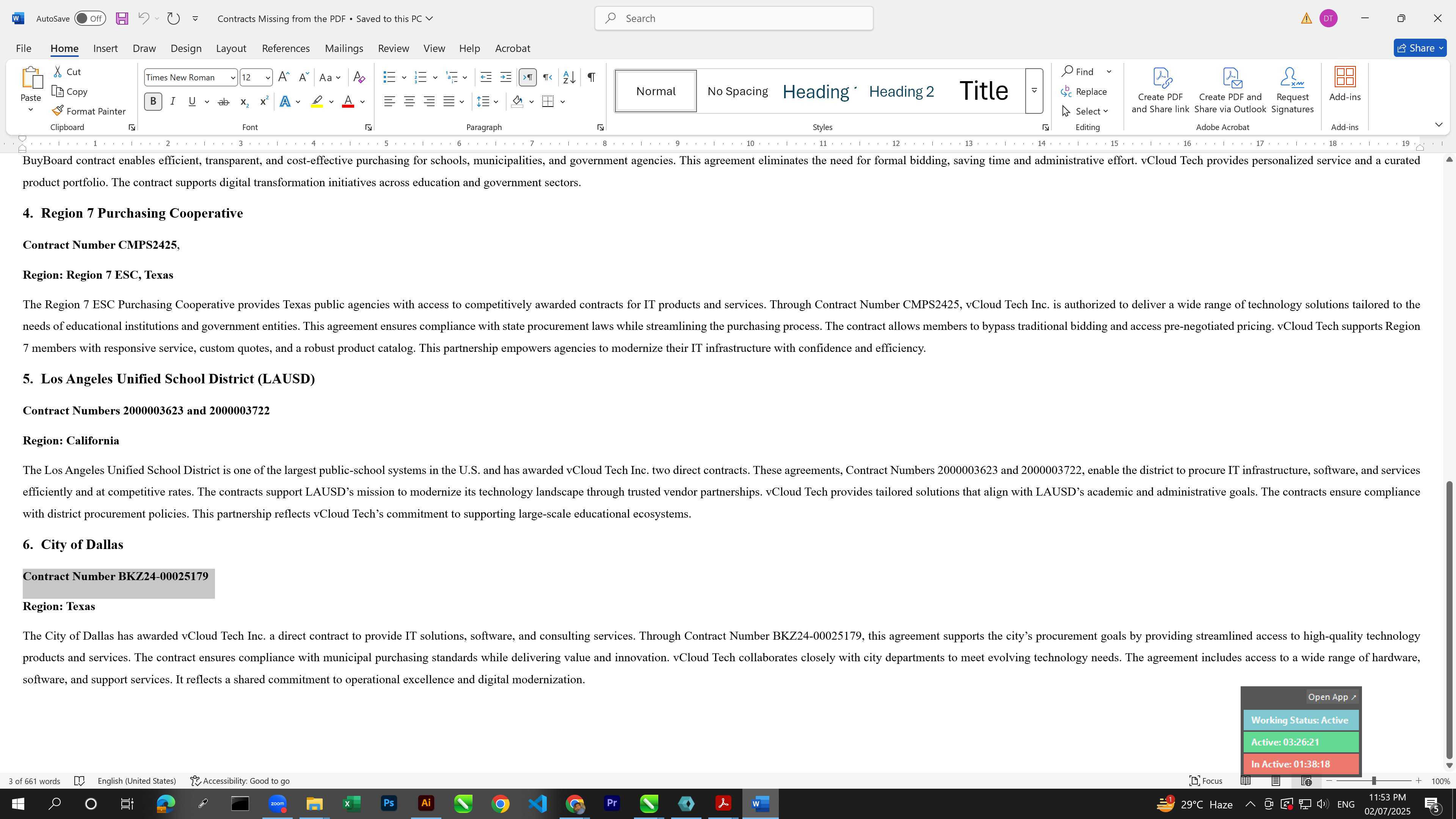Toggle Show/Hide paragraph marks
This screenshot has width=1456, height=819.
click(x=591, y=77)
